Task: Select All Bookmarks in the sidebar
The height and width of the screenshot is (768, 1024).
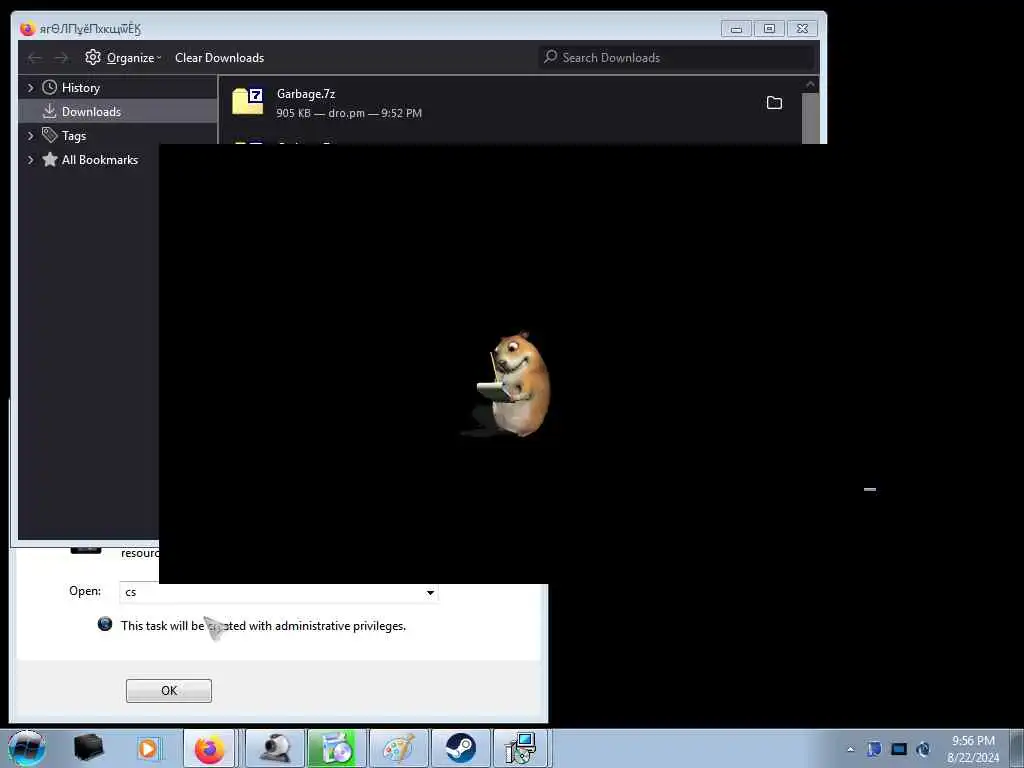Action: point(100,160)
